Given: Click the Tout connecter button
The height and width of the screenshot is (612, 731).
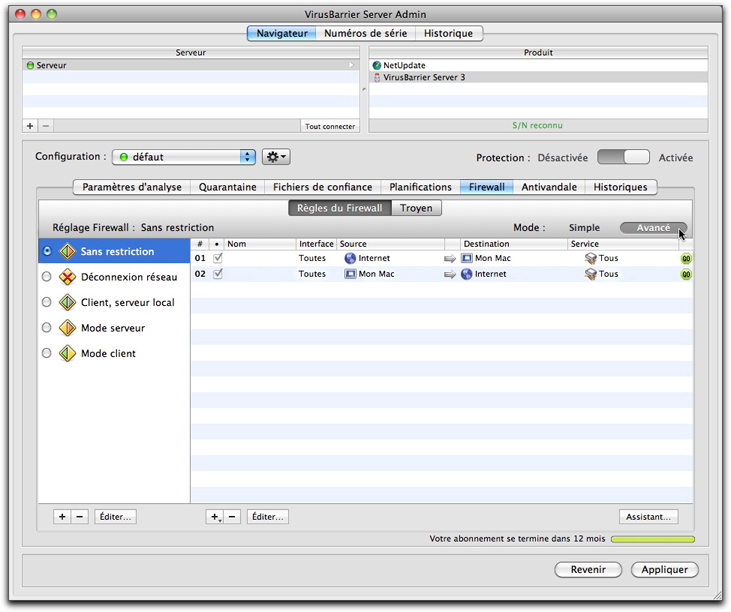Looking at the screenshot, I should pos(330,126).
